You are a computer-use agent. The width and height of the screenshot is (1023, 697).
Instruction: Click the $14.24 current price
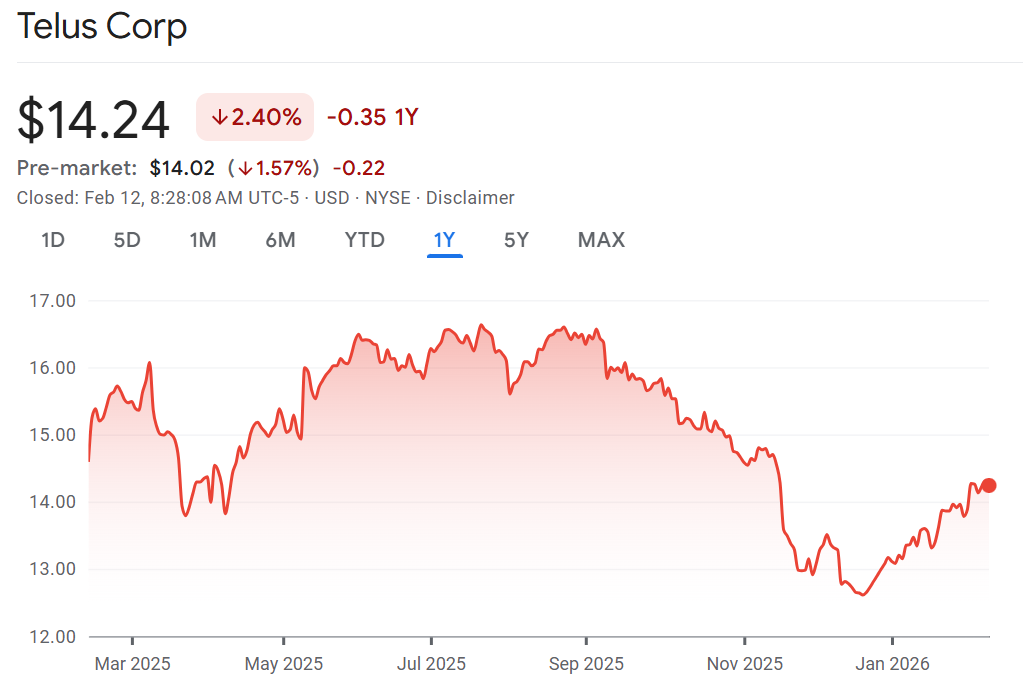click(94, 120)
